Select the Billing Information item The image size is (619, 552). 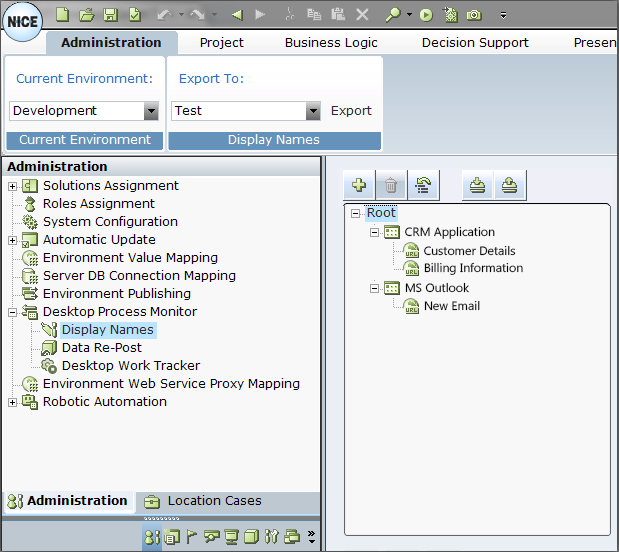[473, 268]
